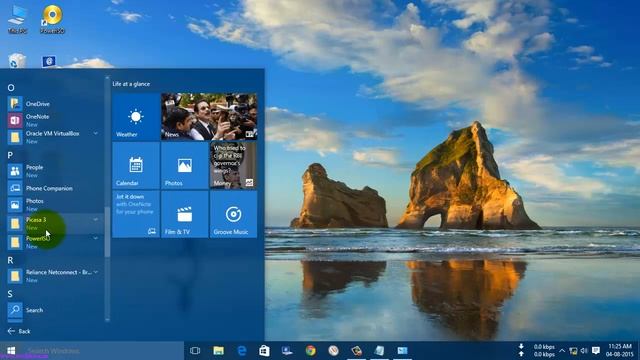640x360 pixels.
Task: Launch the Search app
Action: [x=53, y=310]
